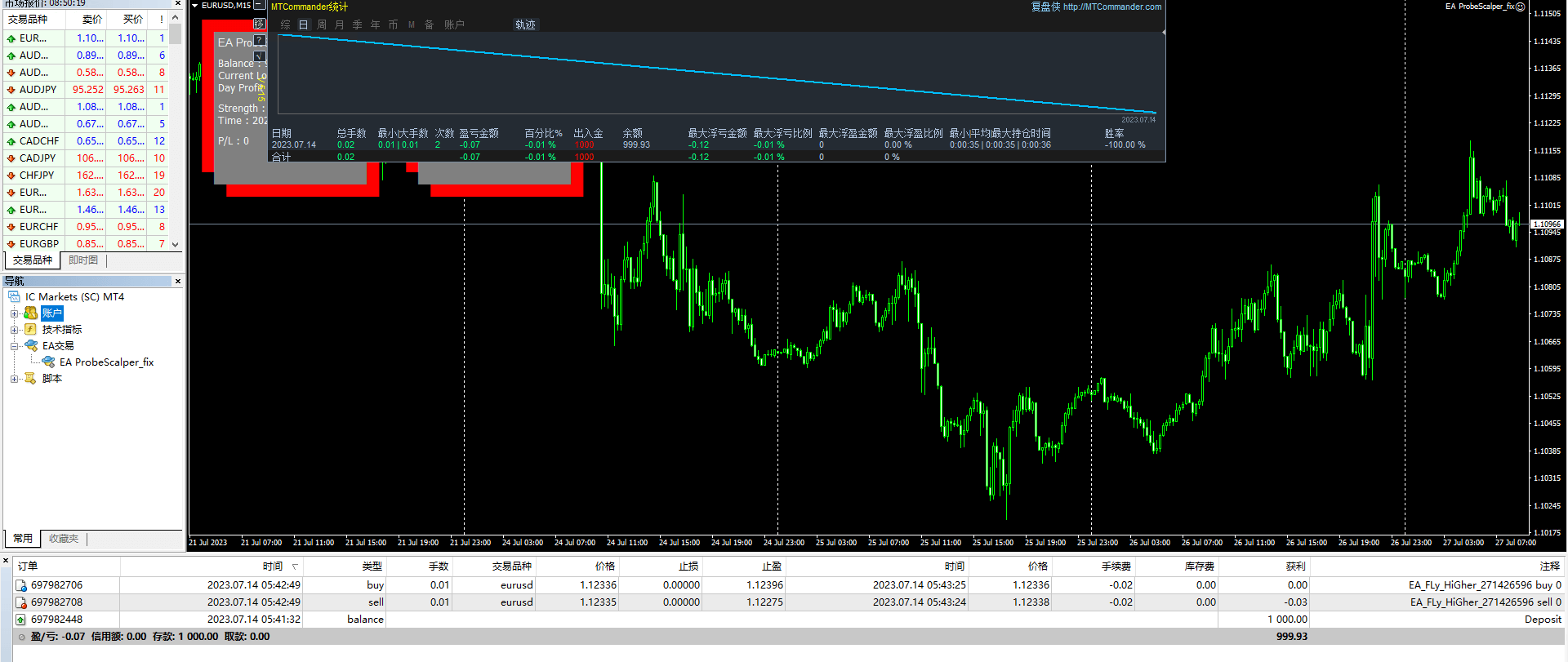
Task: Sort orders by 订单 column header
Action: 67,566
